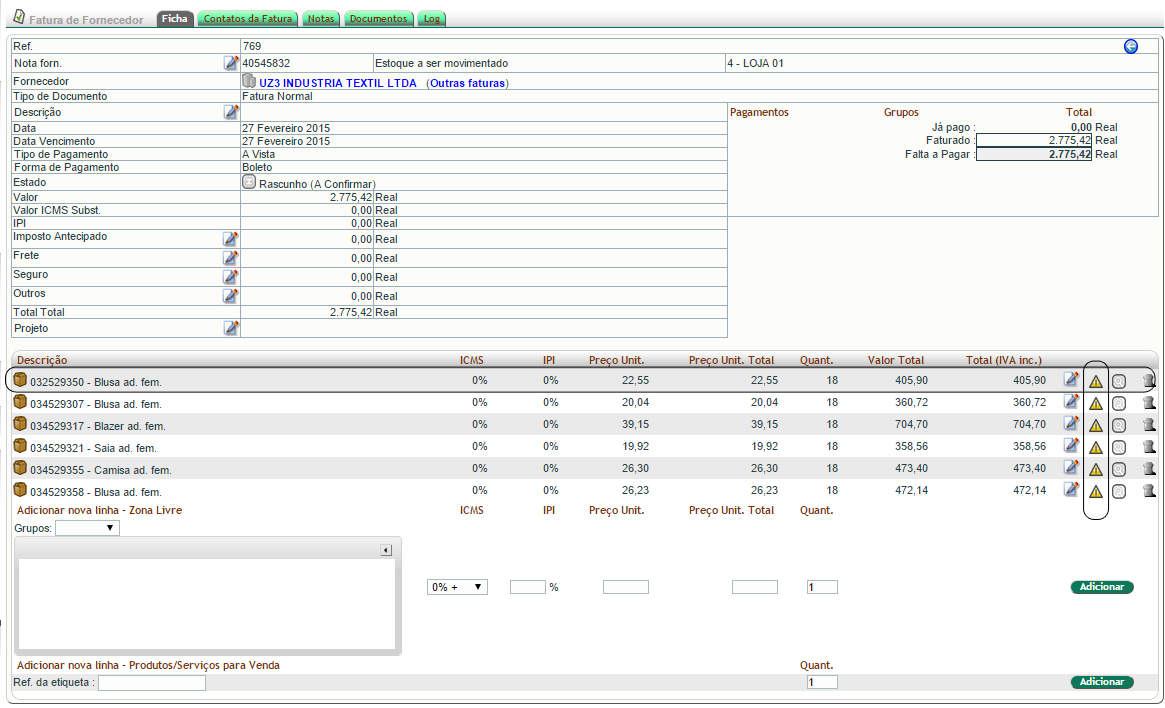Viewport: 1165px width, 708px height.
Task: Click Adicionar button in Ref. da etiqueta row
Action: (x=1102, y=682)
